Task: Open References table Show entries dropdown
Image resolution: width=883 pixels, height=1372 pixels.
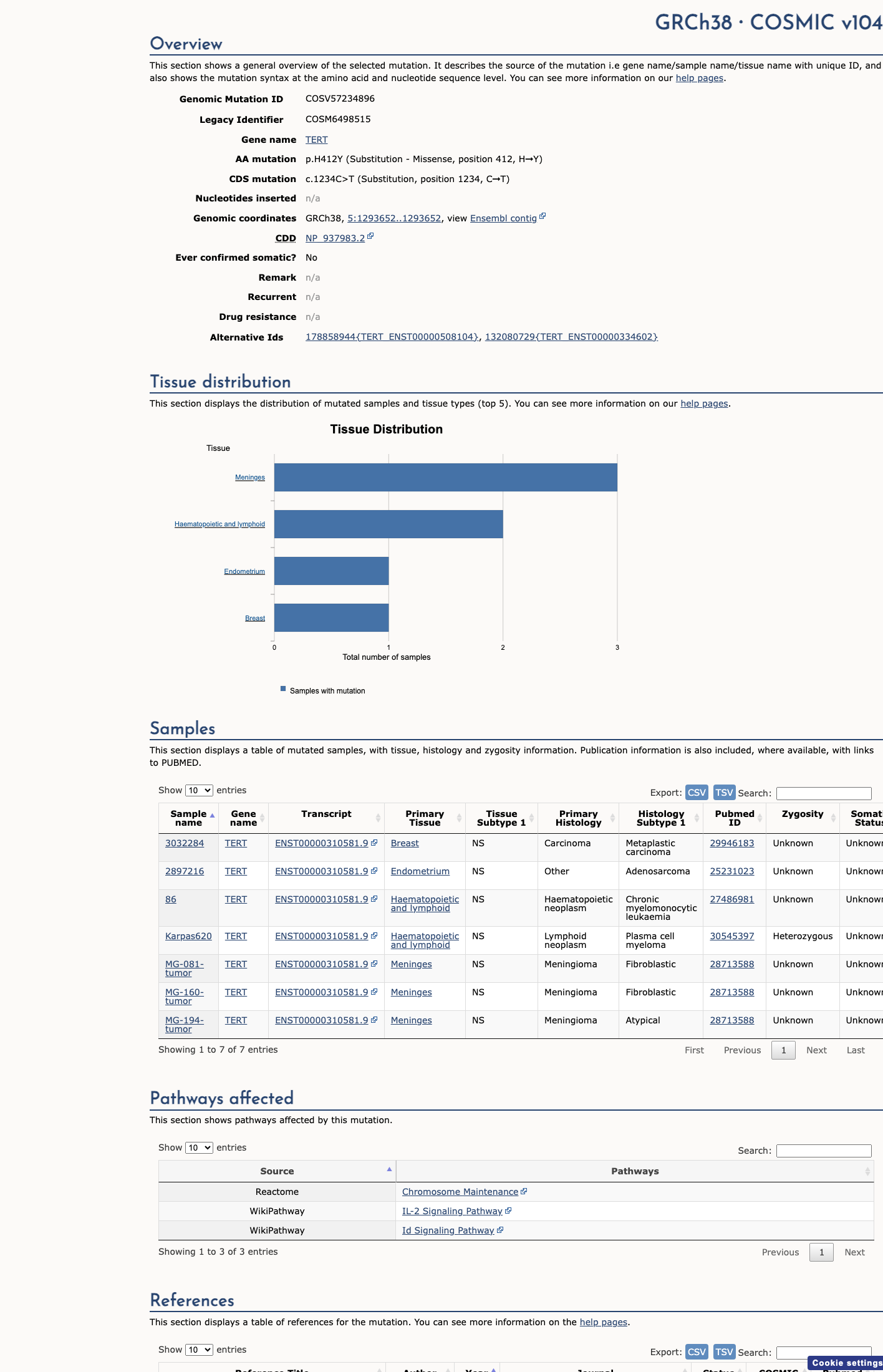Action: (199, 1350)
